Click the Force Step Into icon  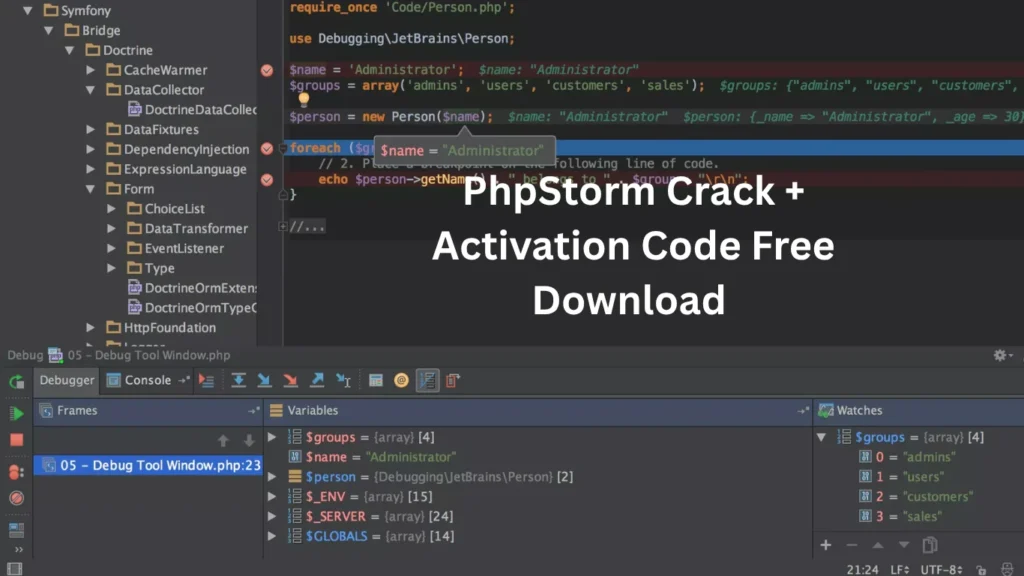click(x=291, y=380)
